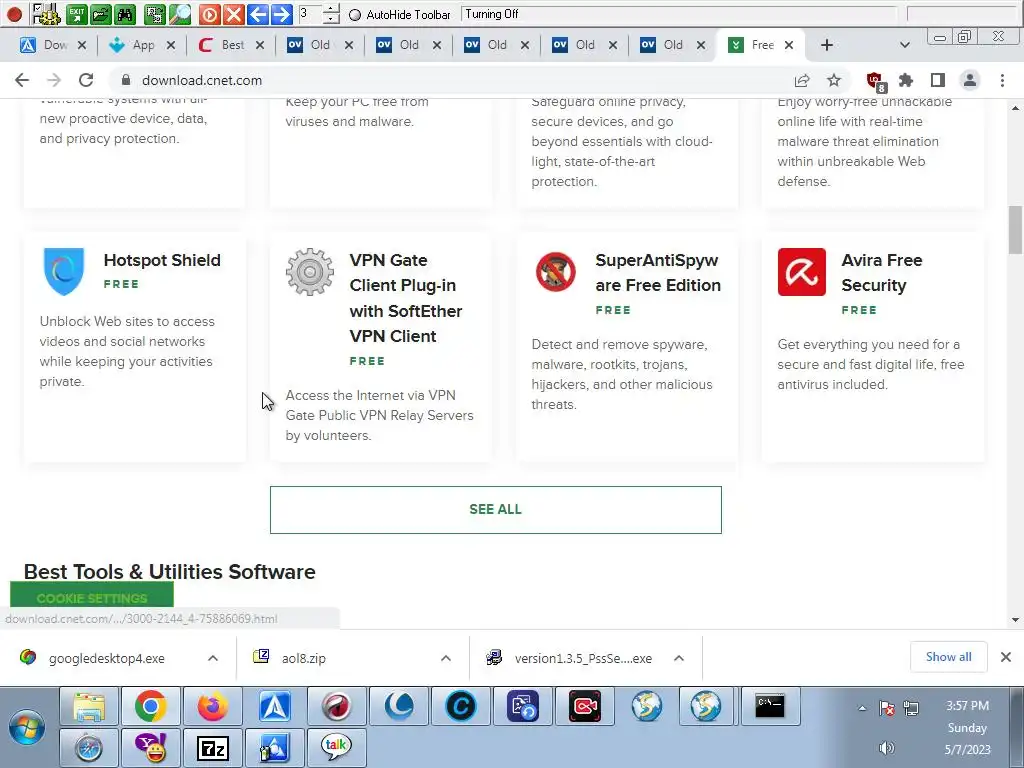
Task: Open Yahoo Messenger from the taskbar
Action: (x=151, y=748)
